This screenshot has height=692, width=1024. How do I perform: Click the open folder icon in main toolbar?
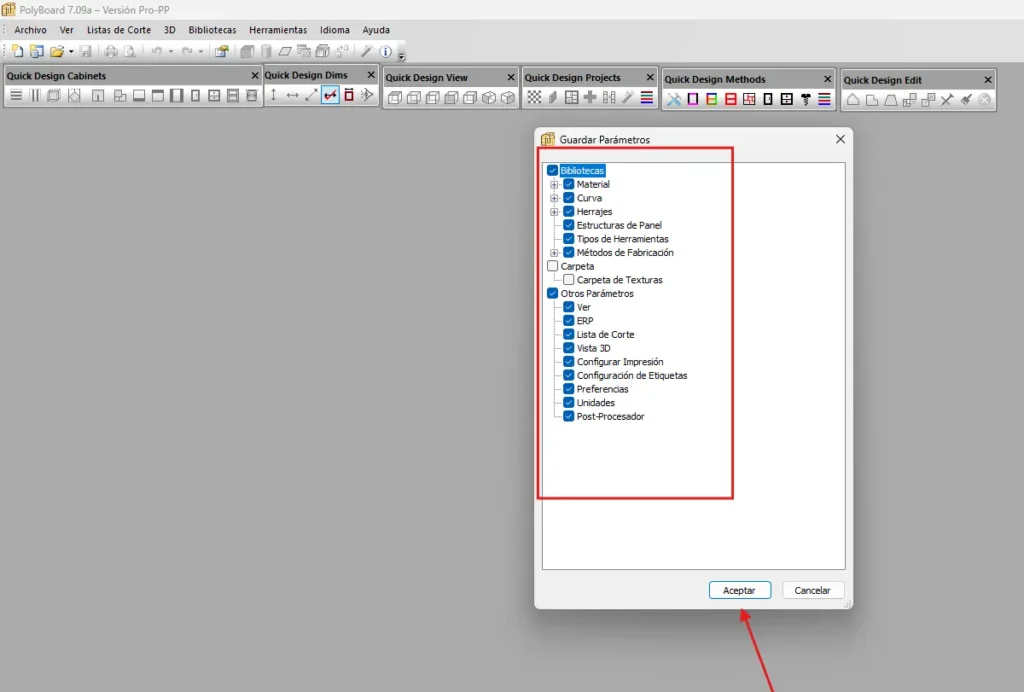tap(56, 51)
